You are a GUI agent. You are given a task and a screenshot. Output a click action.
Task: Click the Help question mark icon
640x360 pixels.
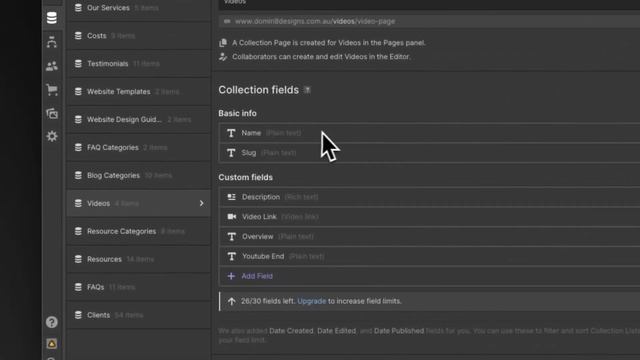point(51,322)
